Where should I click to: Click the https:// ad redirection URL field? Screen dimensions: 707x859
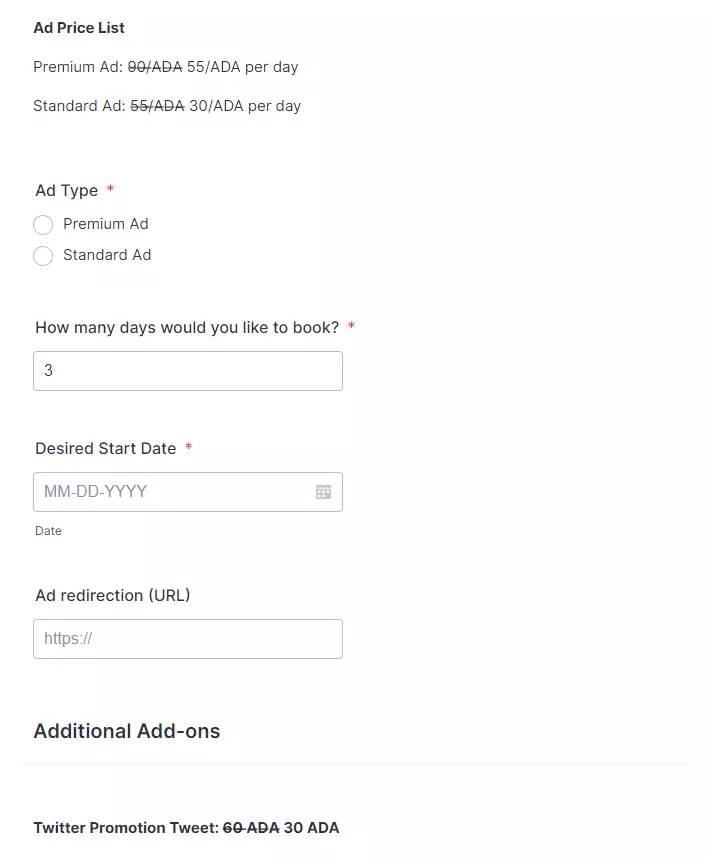click(x=188, y=639)
